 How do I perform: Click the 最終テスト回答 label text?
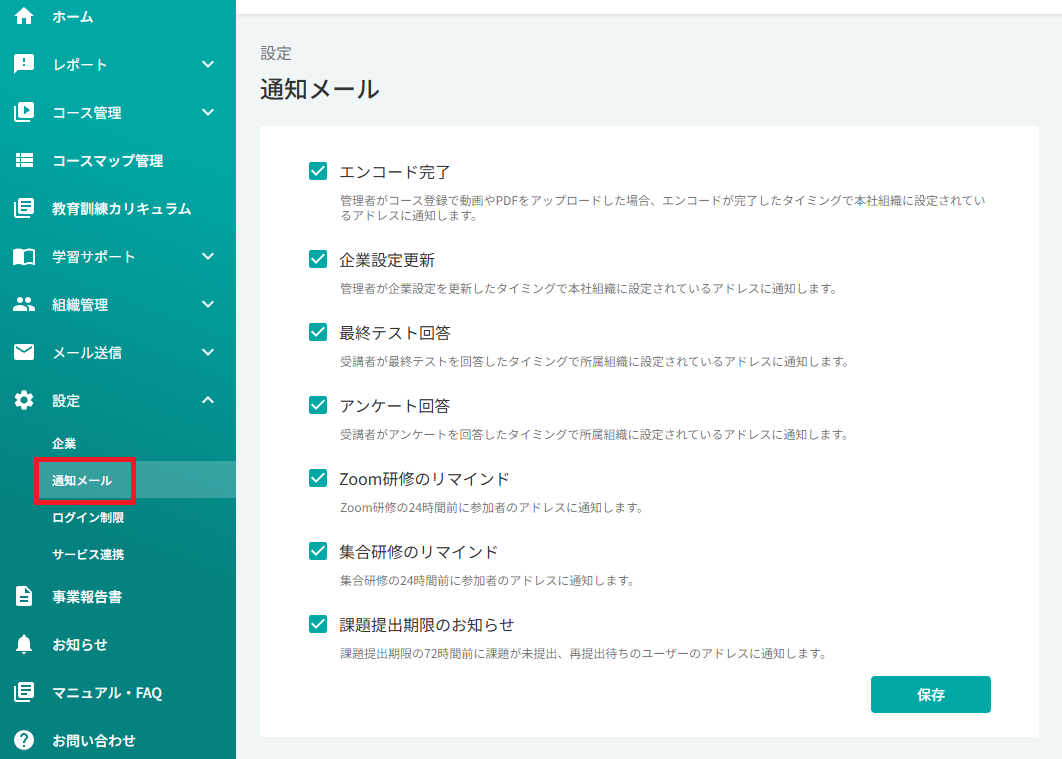(x=395, y=333)
